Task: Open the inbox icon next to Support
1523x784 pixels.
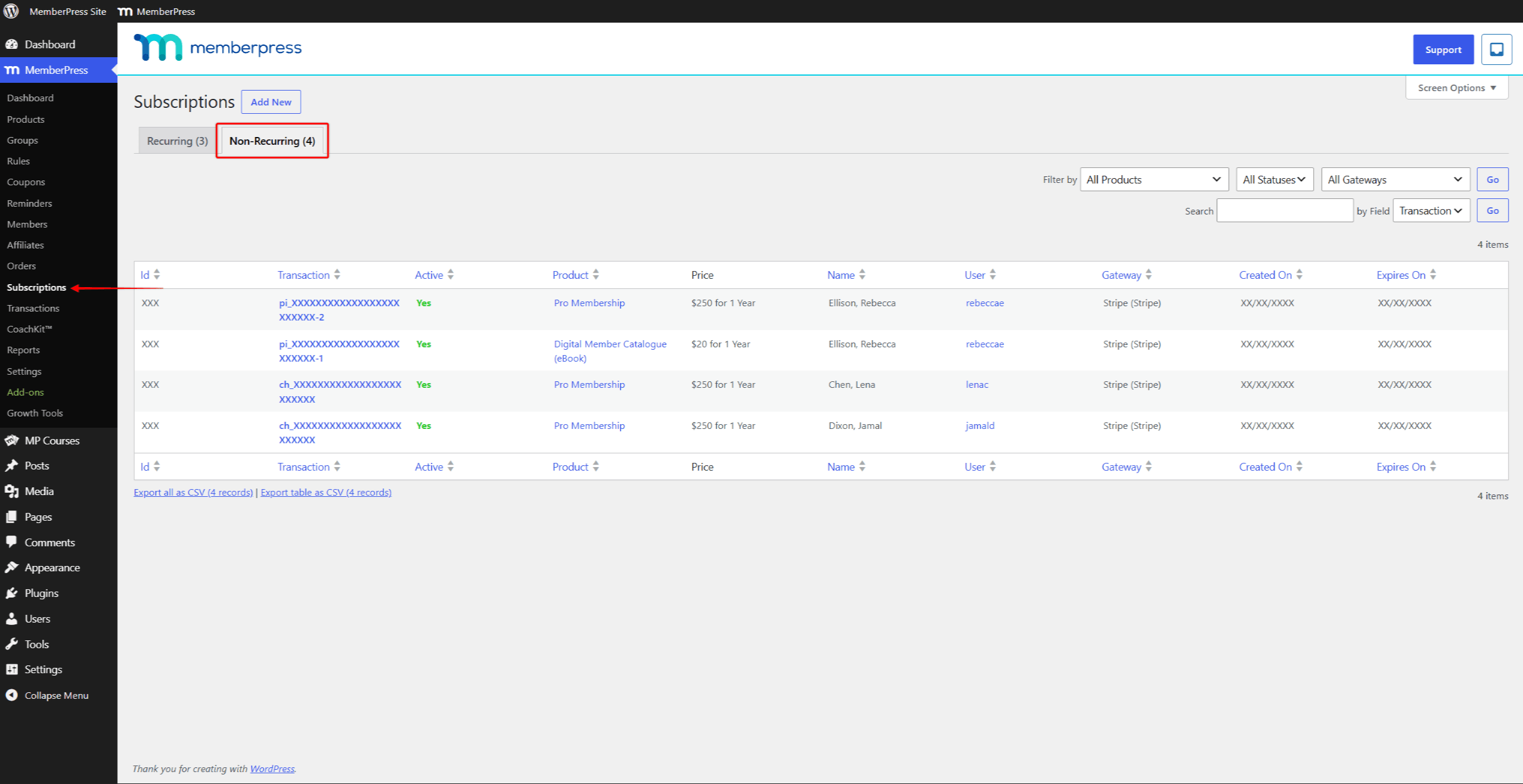Action: tap(1496, 49)
